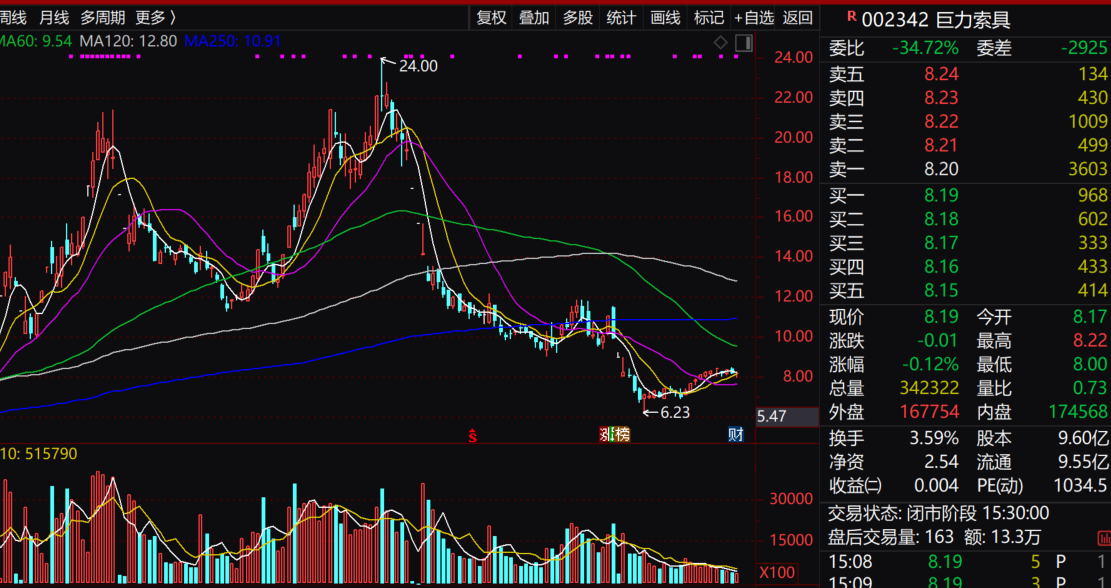Click the X100 volume multiplier label

tap(777, 572)
